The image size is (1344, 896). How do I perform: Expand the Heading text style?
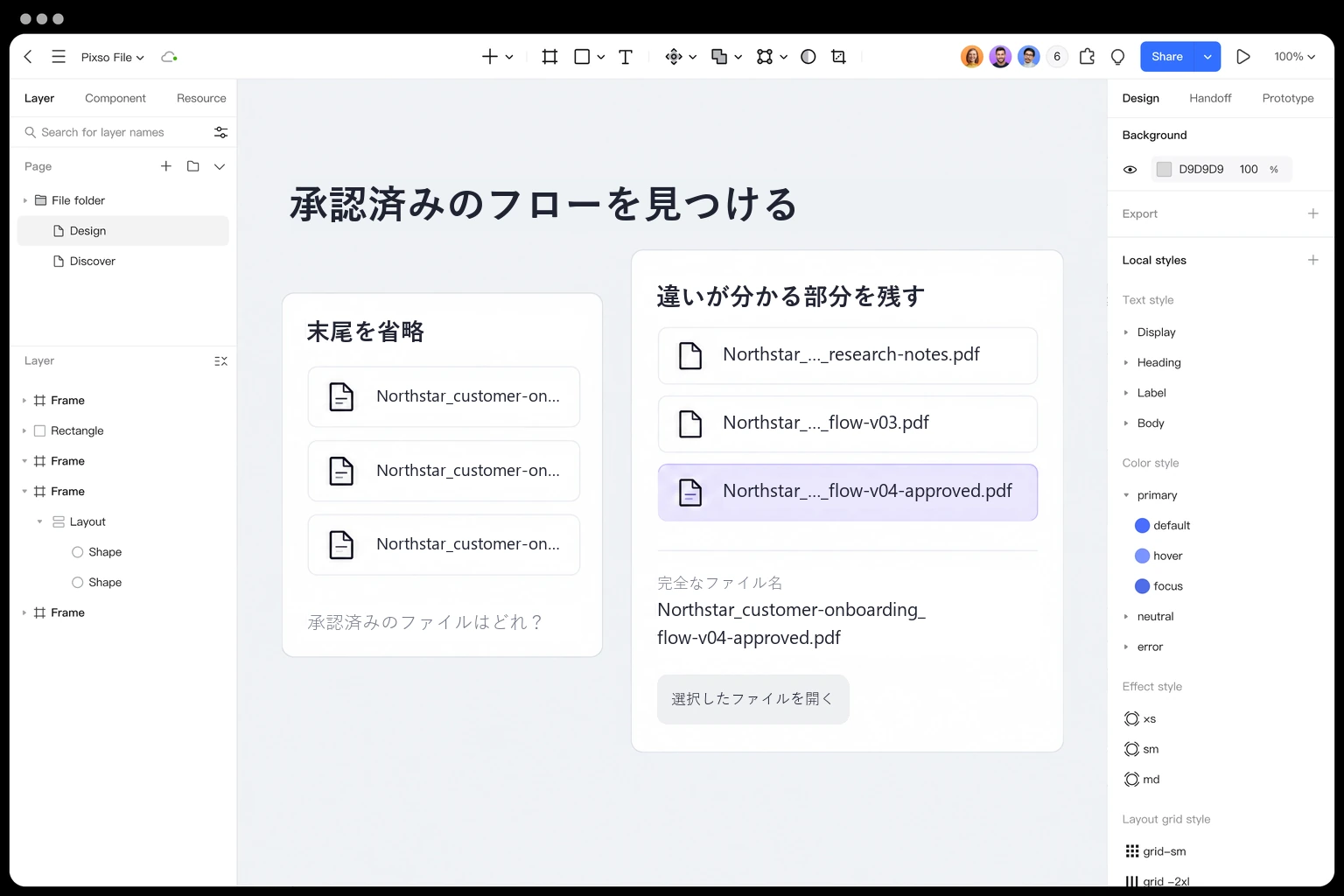(x=1126, y=362)
